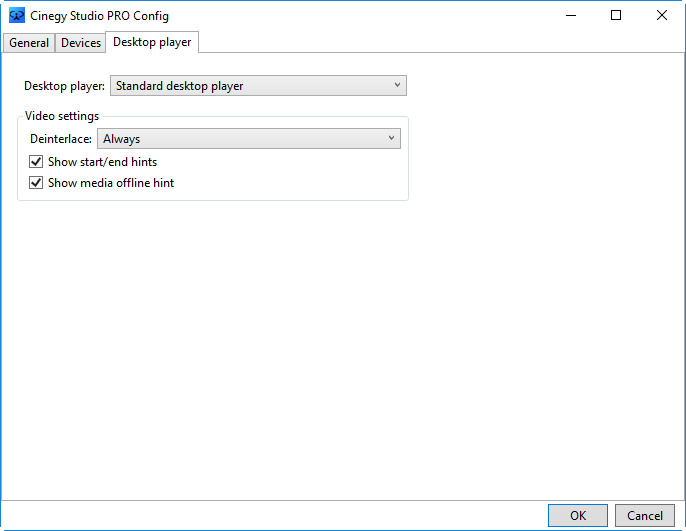Open the Desktop player dropdown
Viewport: 686px width, 531px height.
258,86
